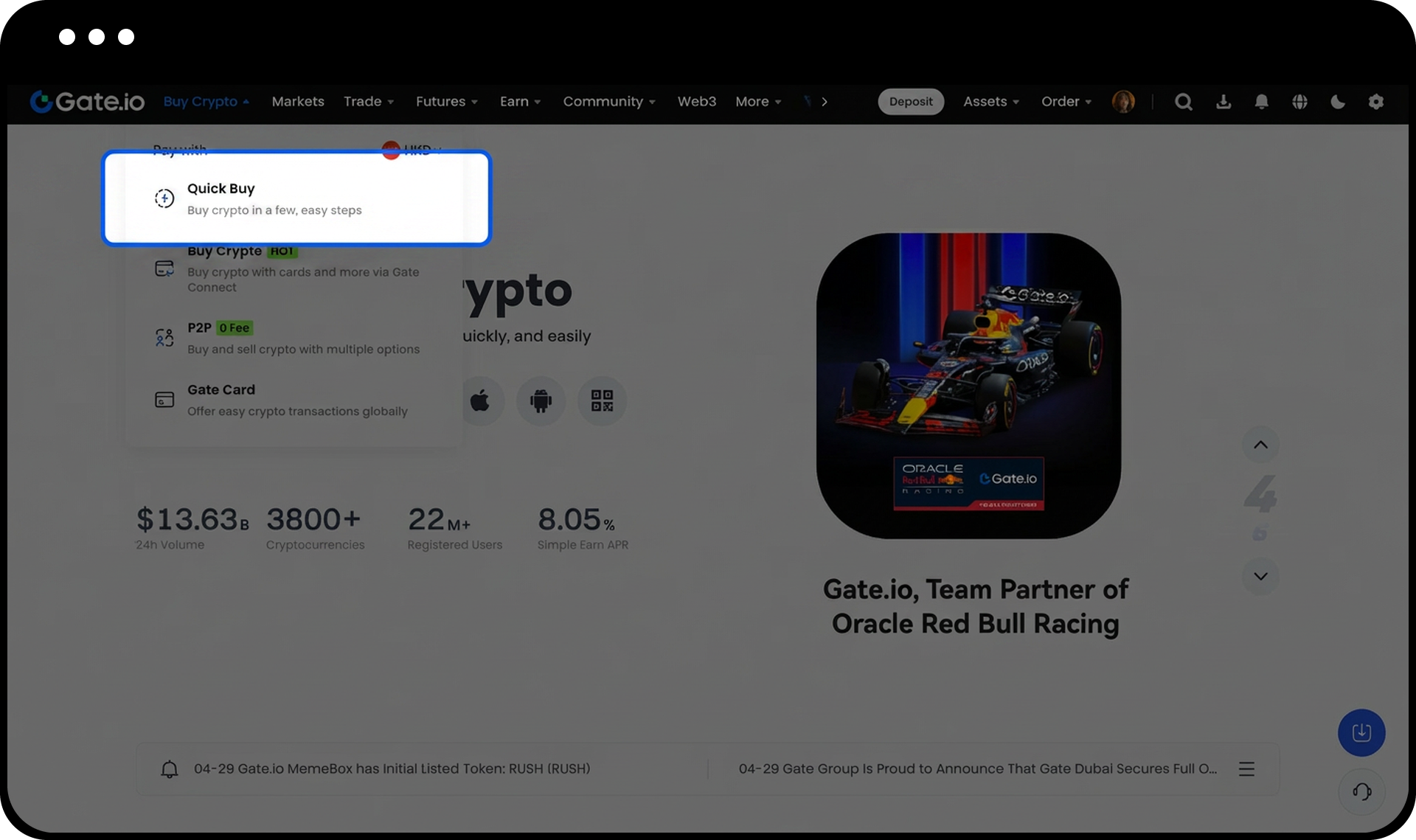Viewport: 1416px width, 840px height.
Task: Click the Deposit button
Action: pos(910,102)
